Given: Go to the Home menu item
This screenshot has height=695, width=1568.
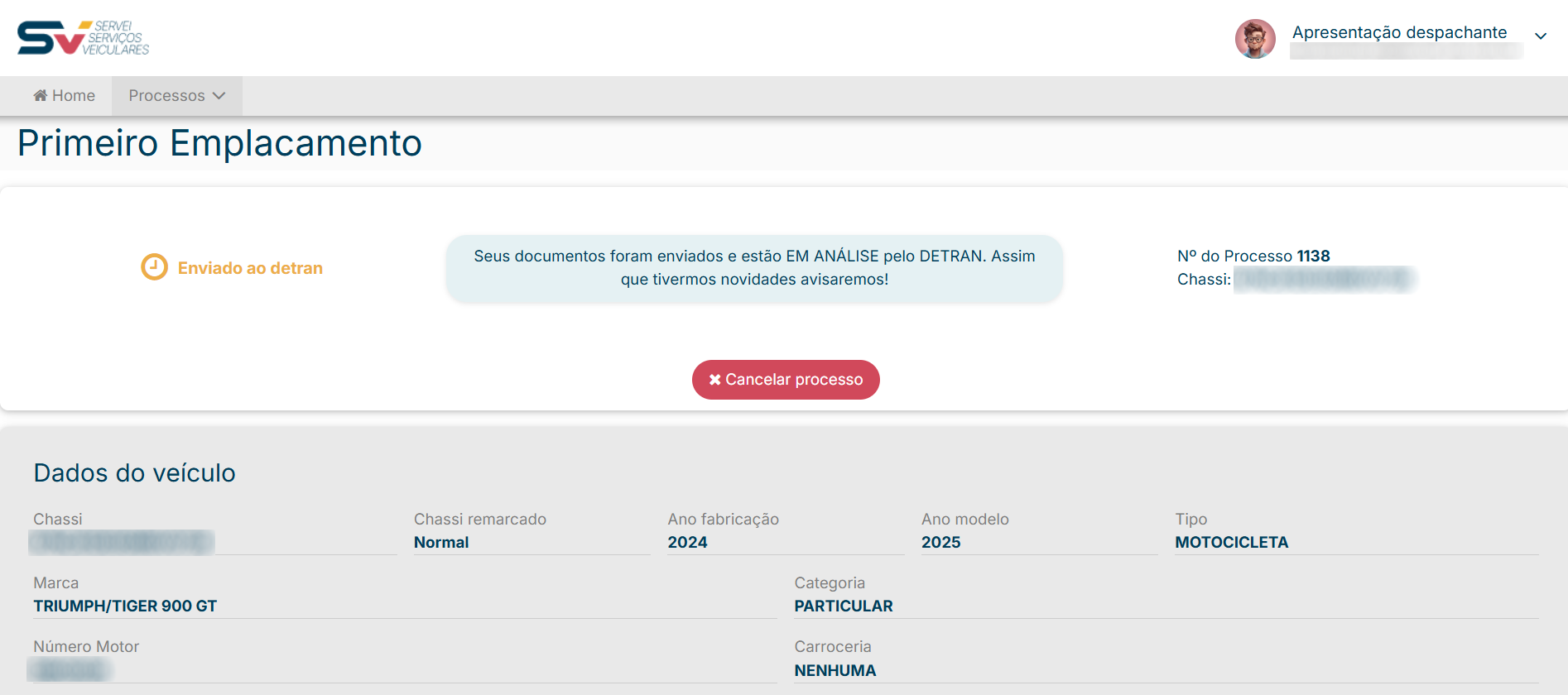Looking at the screenshot, I should click(65, 96).
